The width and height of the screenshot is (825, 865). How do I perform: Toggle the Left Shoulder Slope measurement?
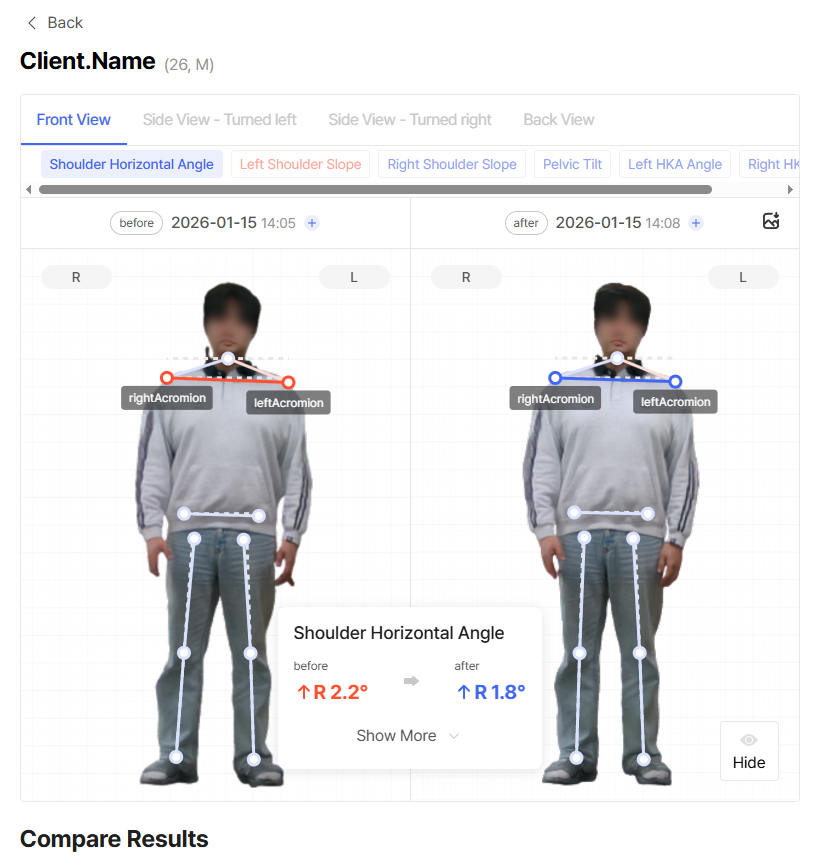point(300,164)
